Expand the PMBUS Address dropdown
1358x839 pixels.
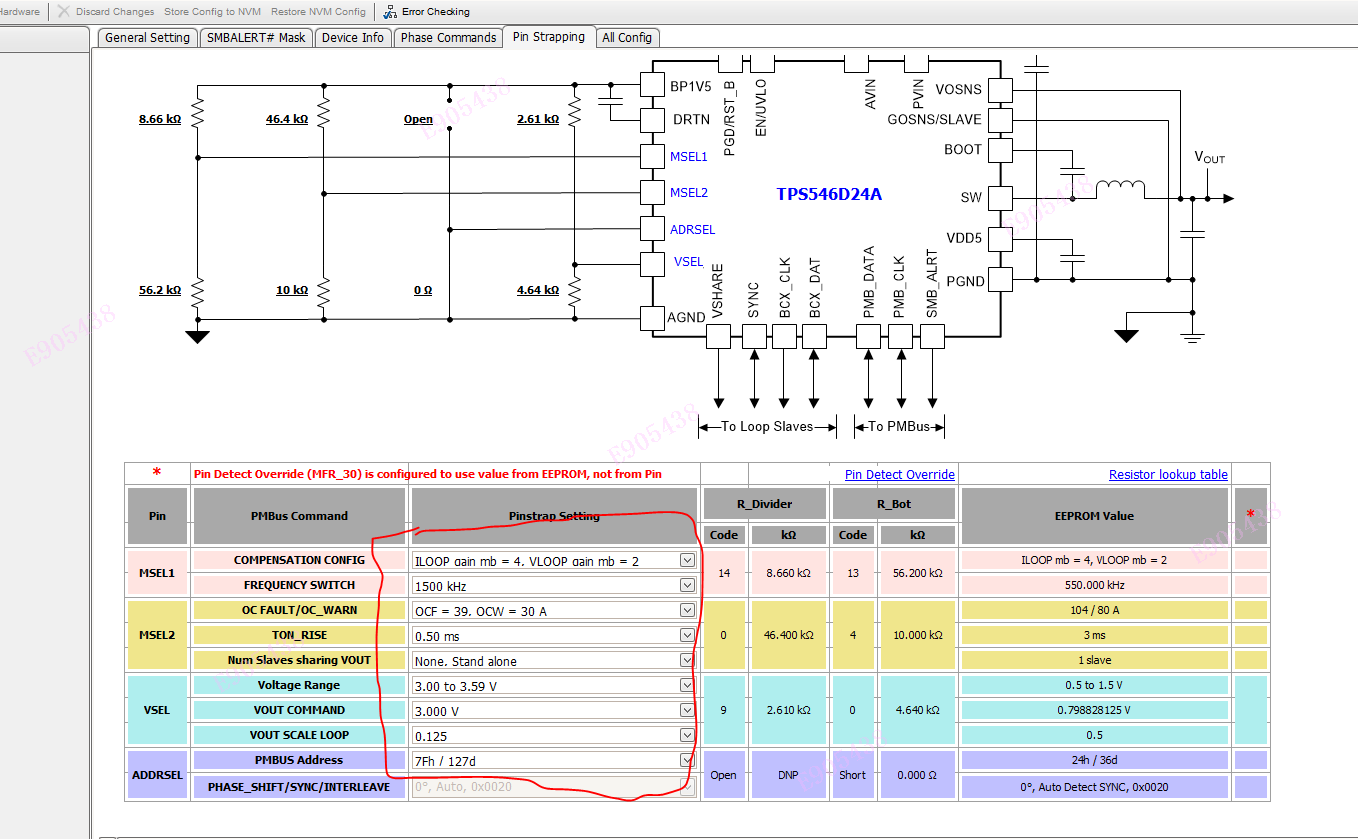[x=687, y=760]
